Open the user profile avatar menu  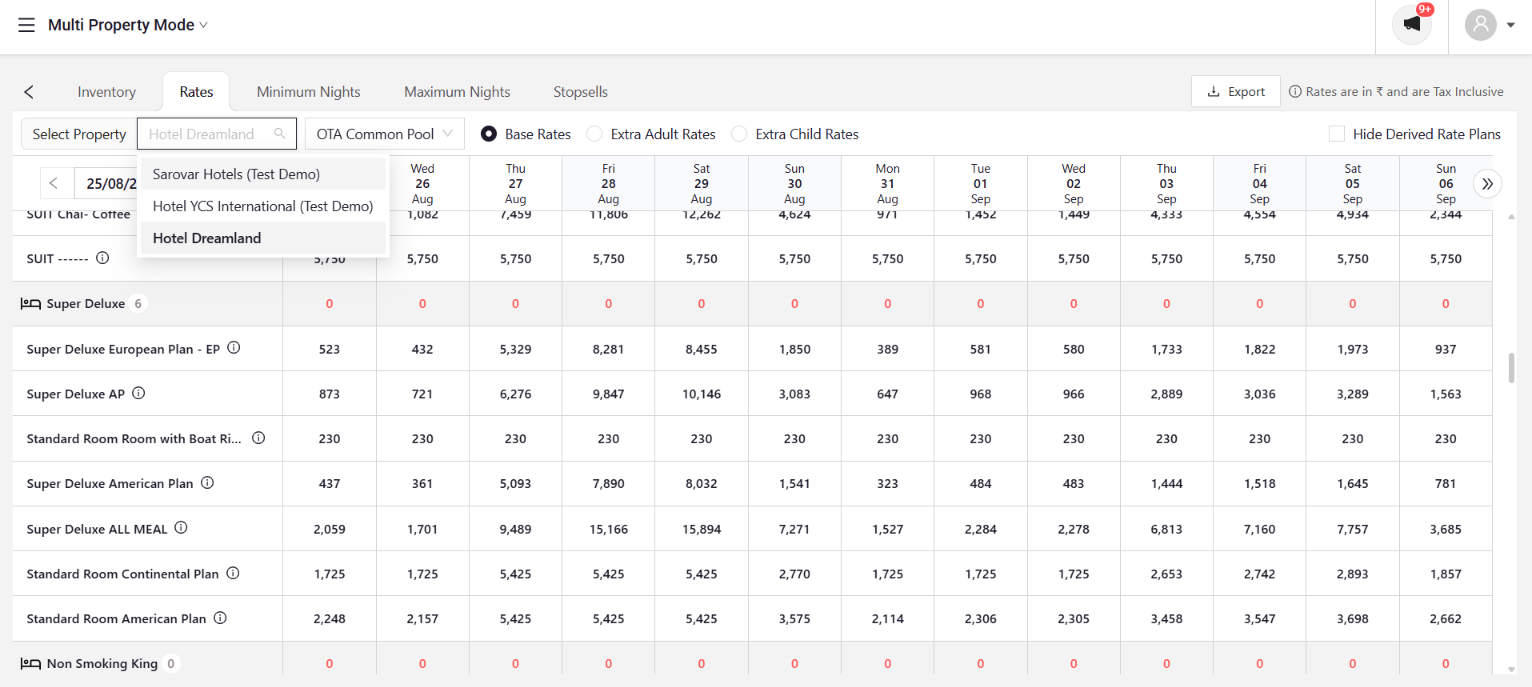click(x=1480, y=25)
